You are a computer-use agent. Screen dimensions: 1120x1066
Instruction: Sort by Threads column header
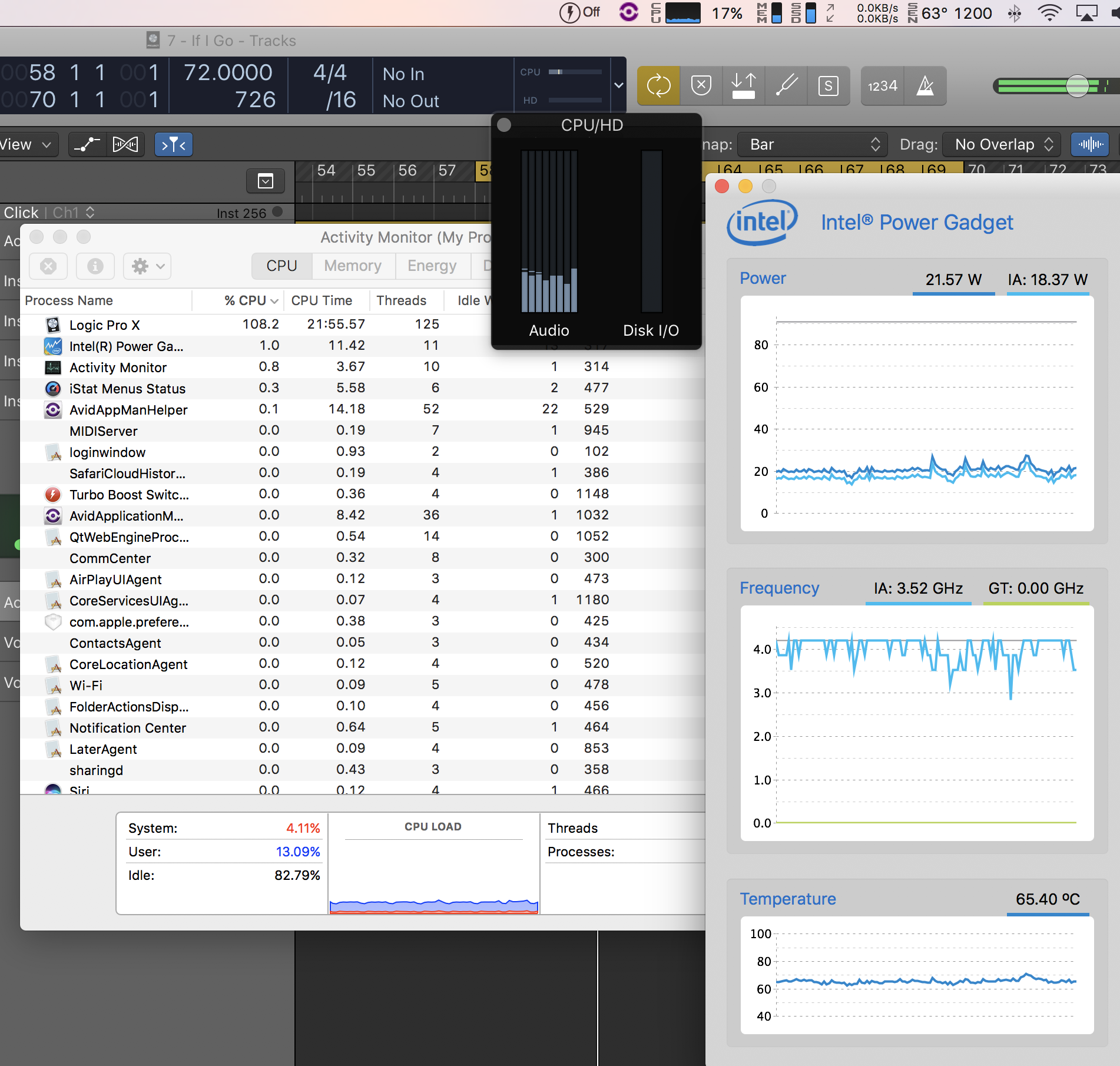tap(406, 300)
